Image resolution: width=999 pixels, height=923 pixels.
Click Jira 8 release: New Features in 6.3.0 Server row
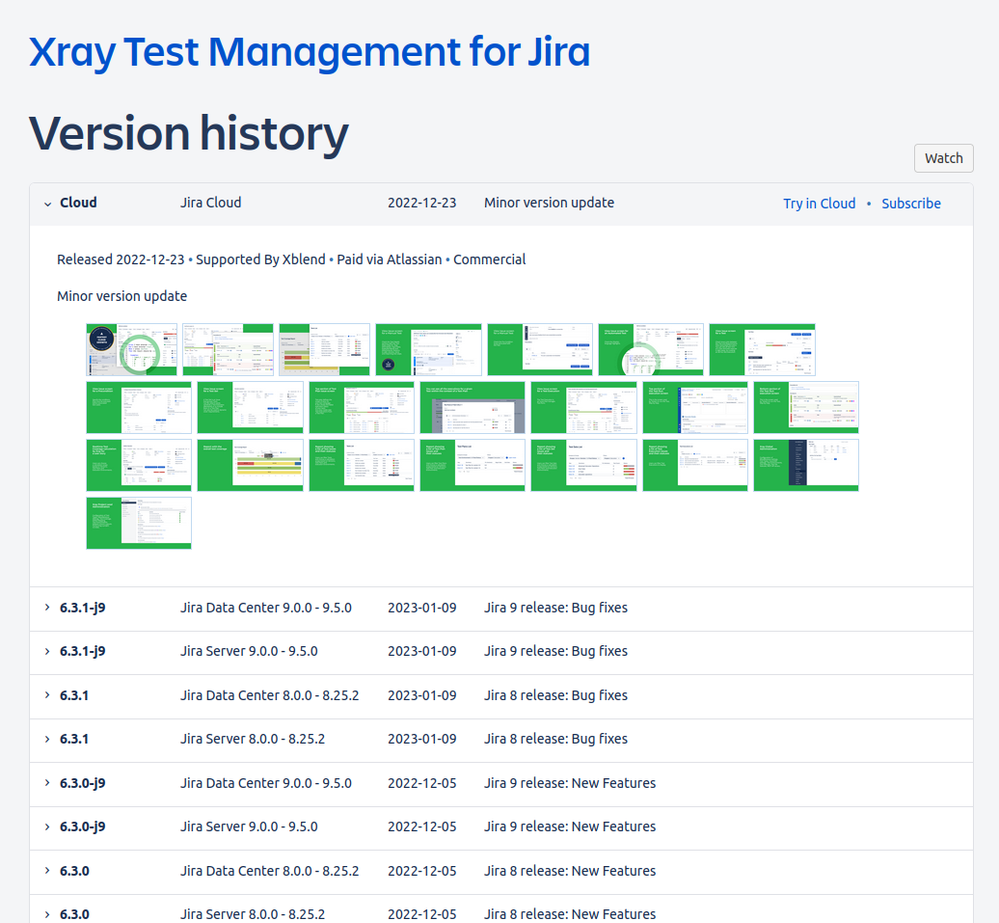coord(570,914)
